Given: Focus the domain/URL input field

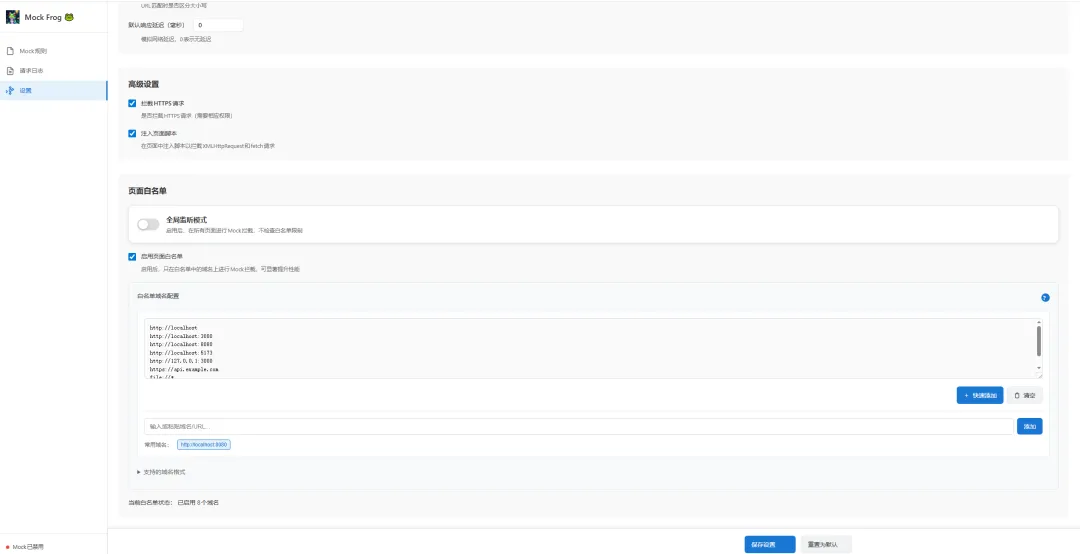Looking at the screenshot, I should pos(579,427).
